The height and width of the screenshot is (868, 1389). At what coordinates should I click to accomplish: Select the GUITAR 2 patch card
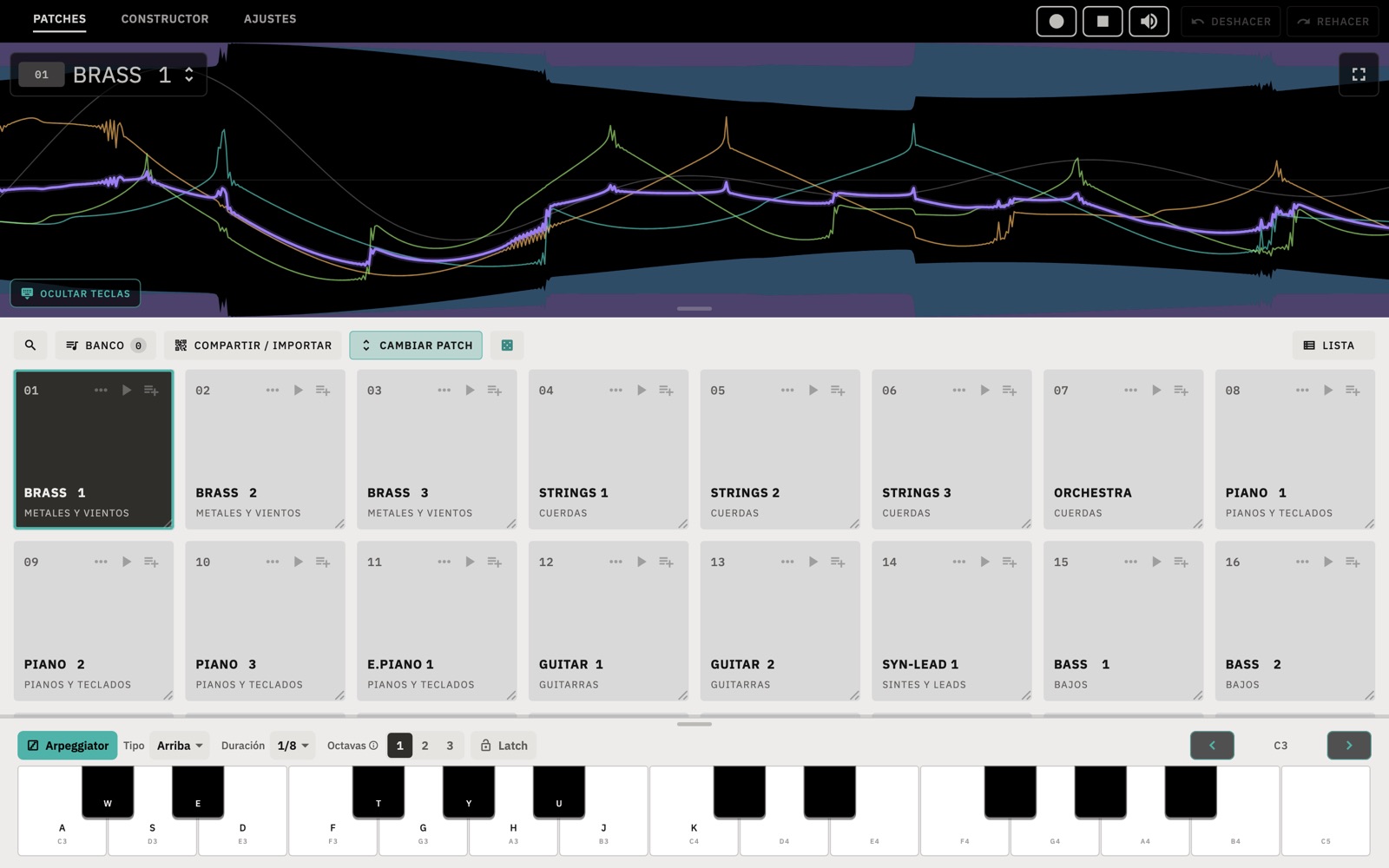tap(780, 621)
